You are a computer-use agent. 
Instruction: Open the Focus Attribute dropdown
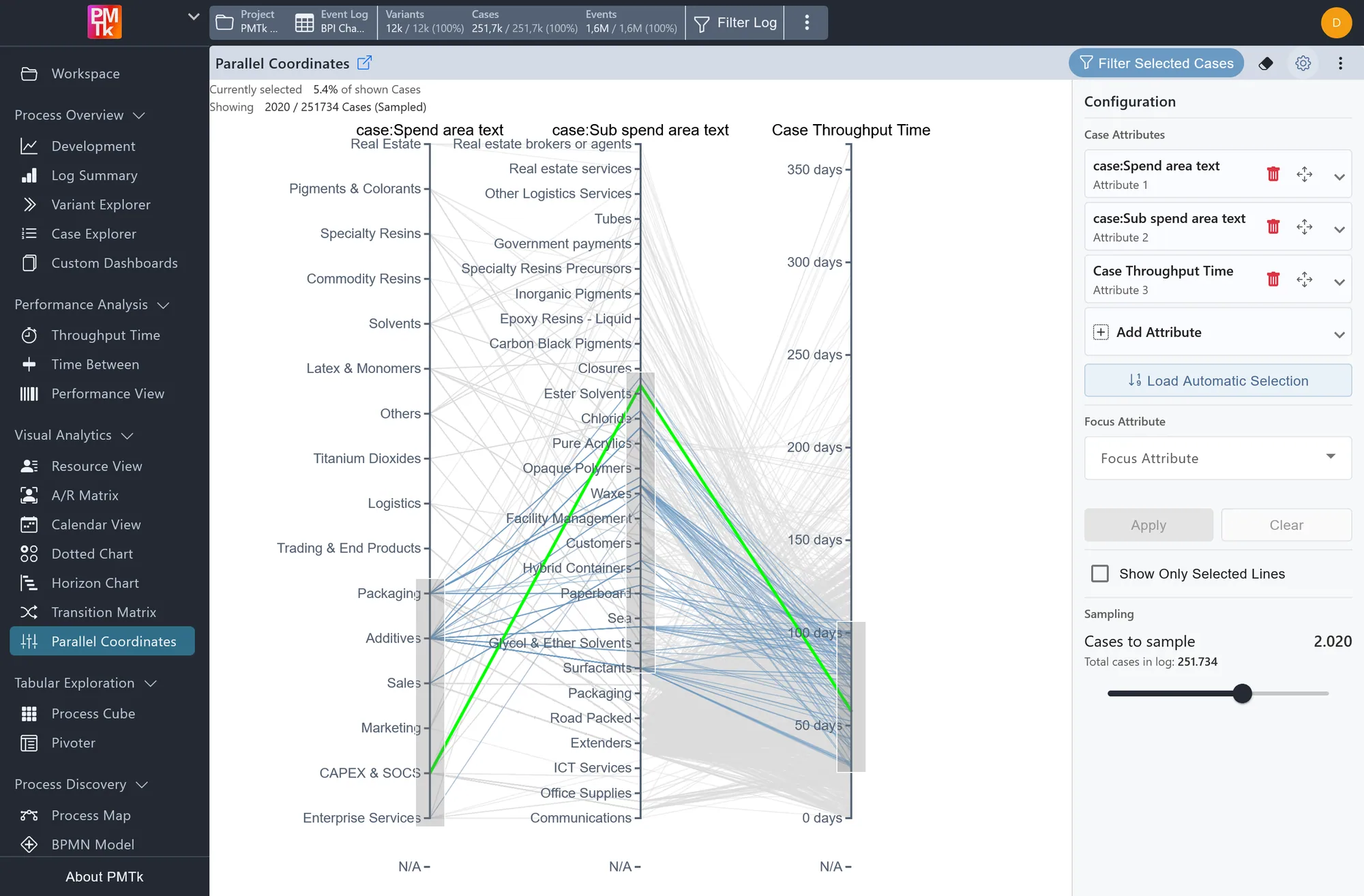1218,458
